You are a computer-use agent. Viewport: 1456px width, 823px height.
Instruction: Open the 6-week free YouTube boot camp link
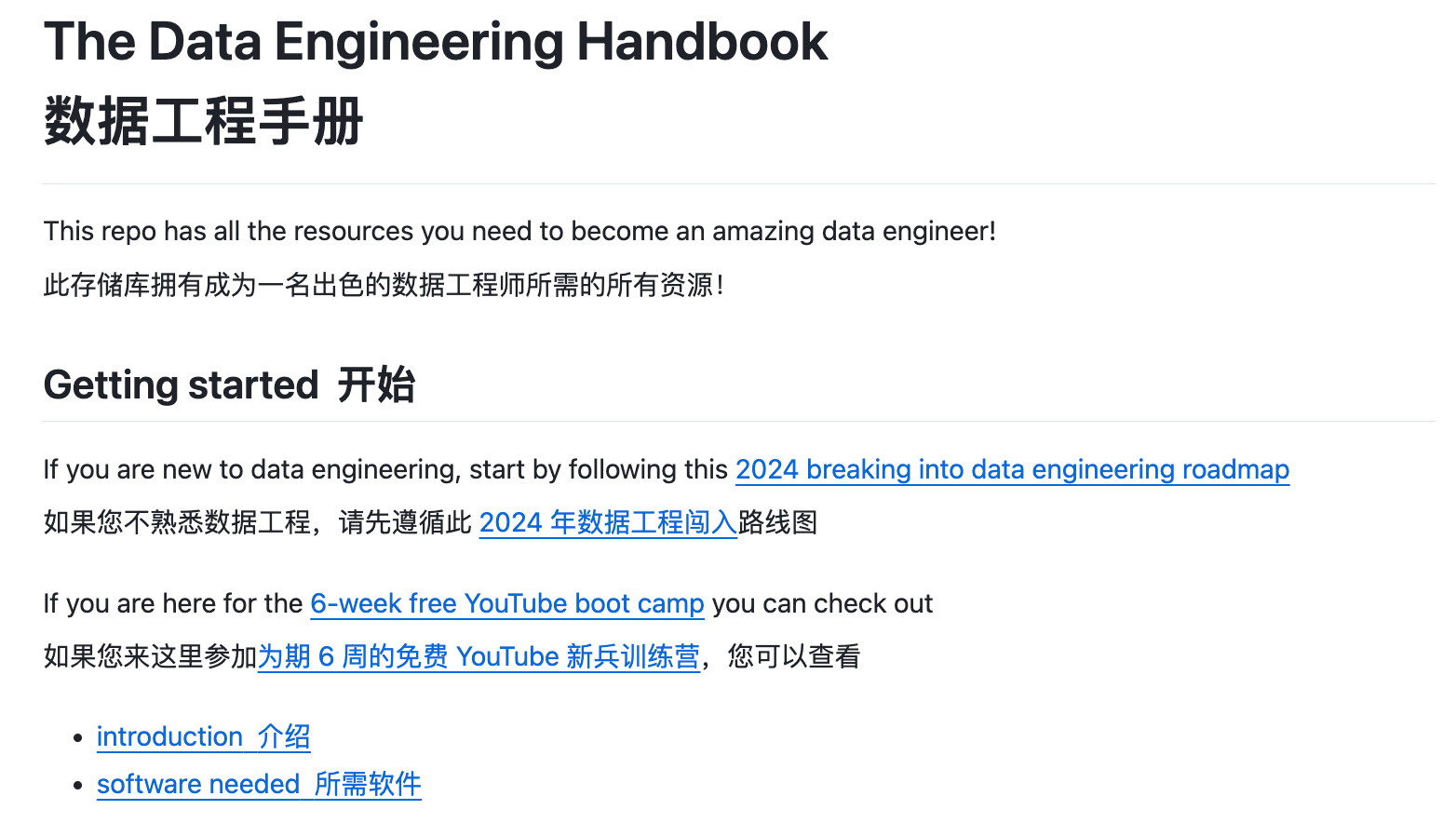(506, 603)
